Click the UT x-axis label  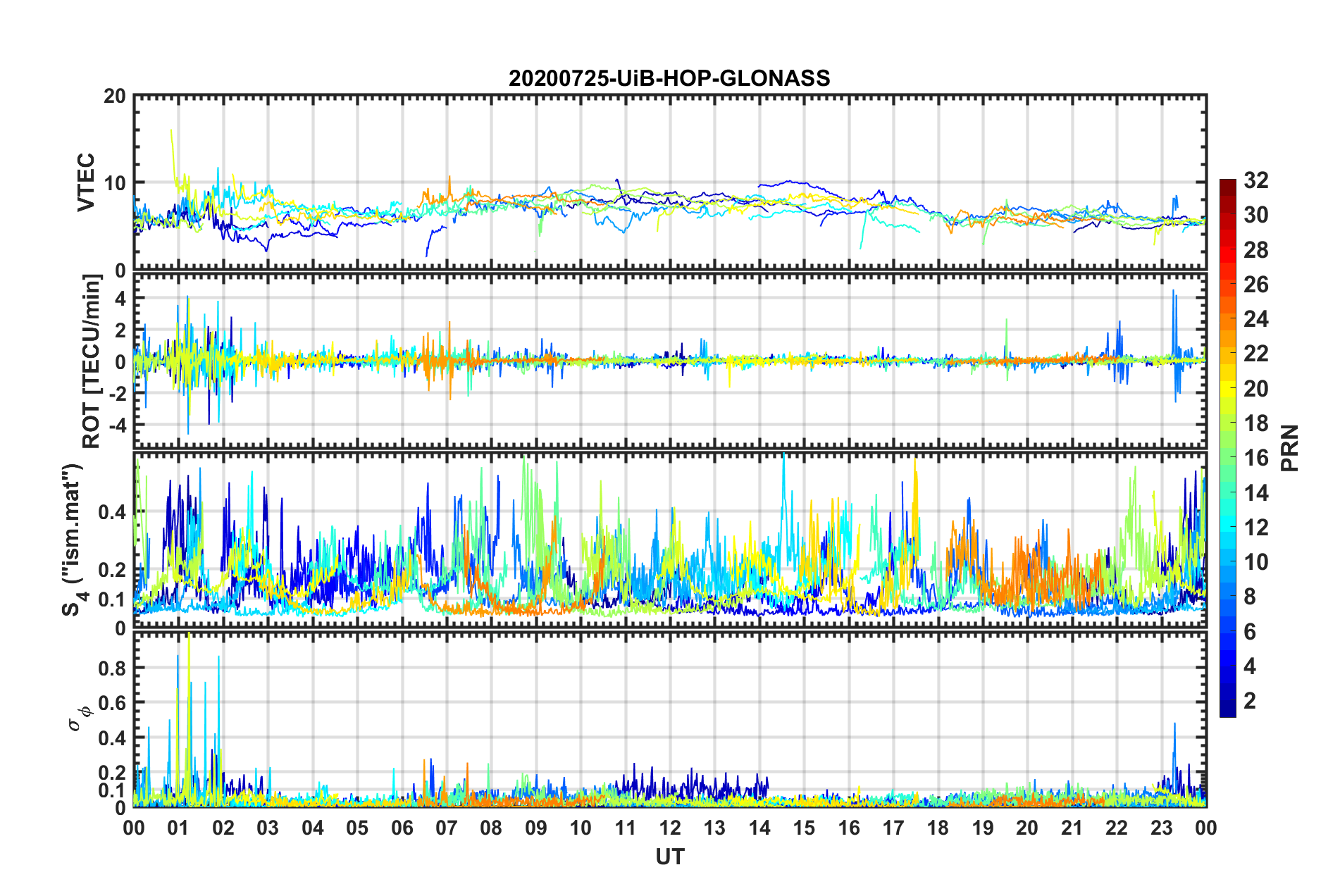click(x=670, y=857)
